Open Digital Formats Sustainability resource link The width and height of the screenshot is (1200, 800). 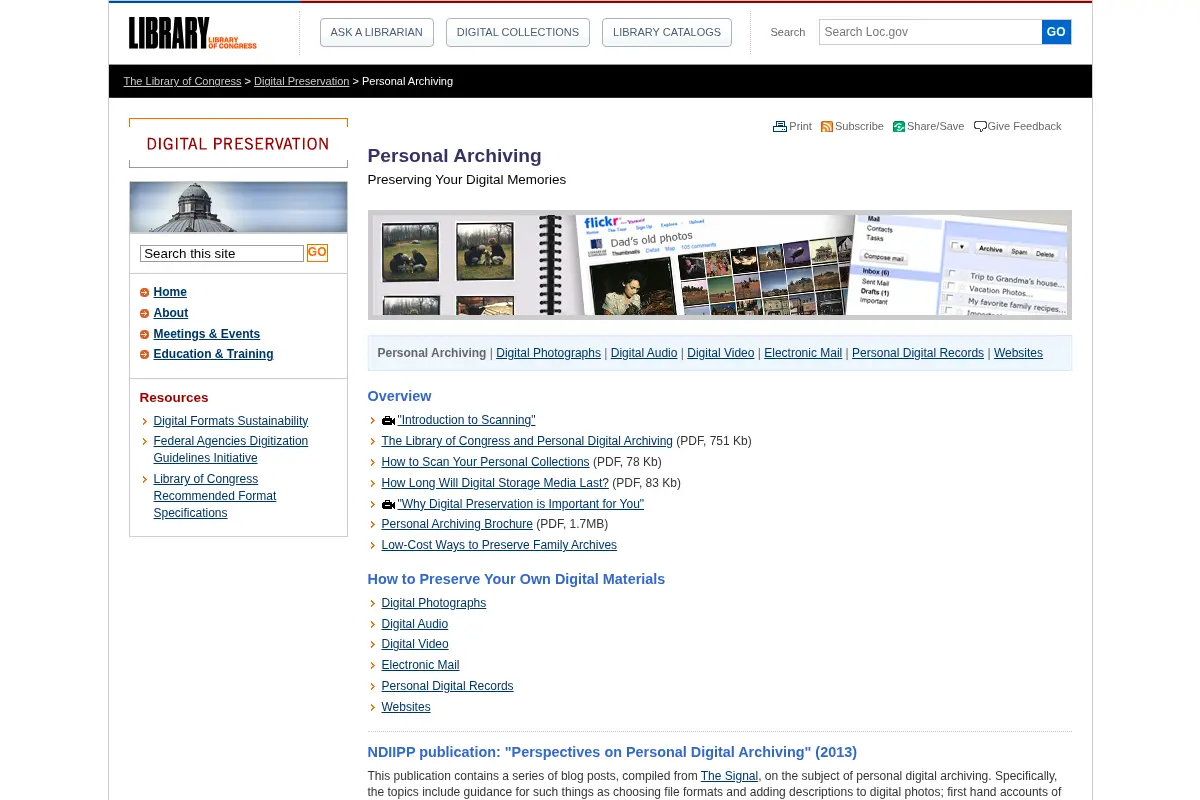[231, 421]
